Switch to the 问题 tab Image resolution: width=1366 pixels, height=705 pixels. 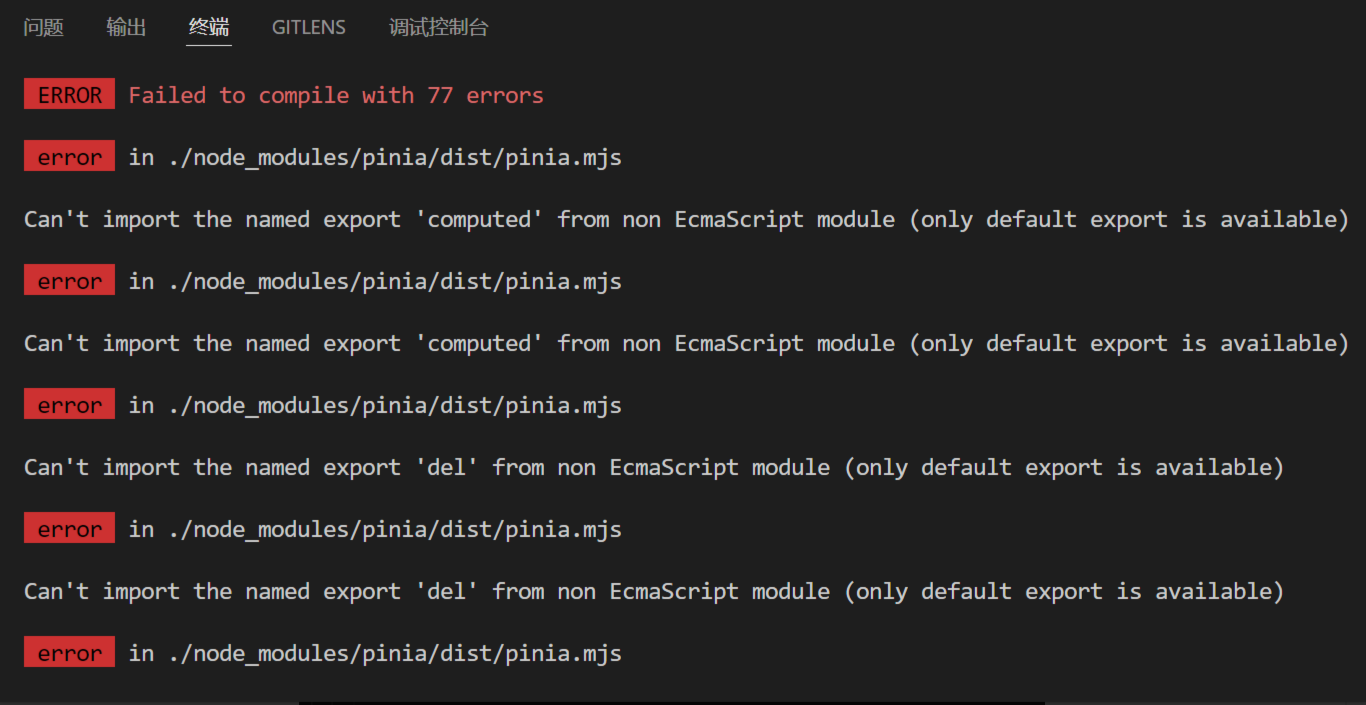pyautogui.click(x=44, y=28)
